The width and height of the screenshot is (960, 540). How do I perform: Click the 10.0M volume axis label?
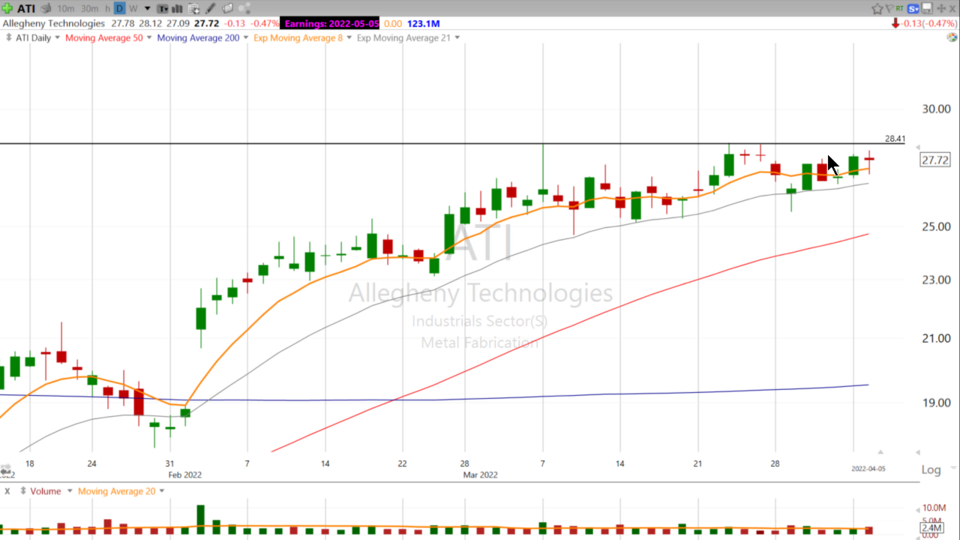coord(934,508)
